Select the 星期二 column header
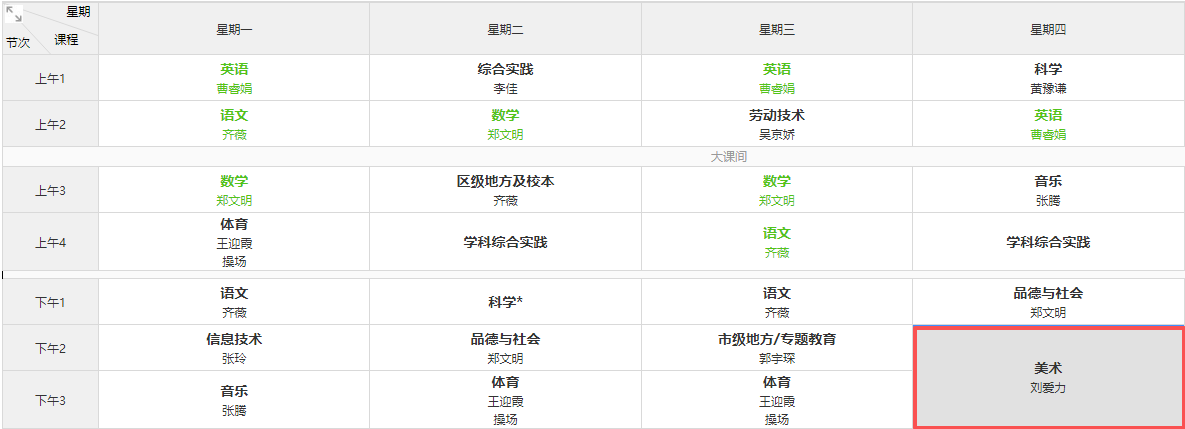This screenshot has height=429, width=1185. [505, 29]
